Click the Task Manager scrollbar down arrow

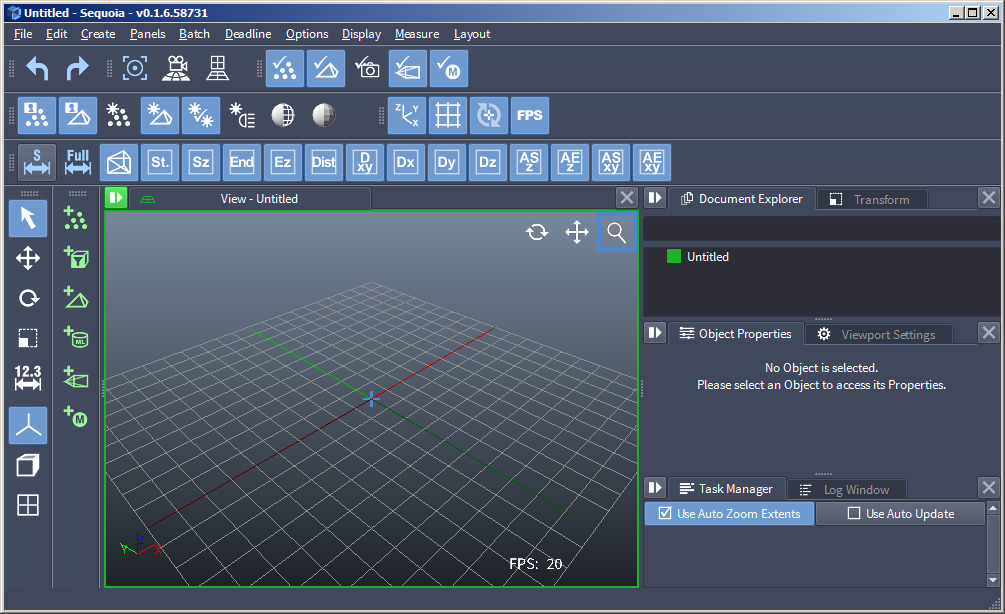(993, 580)
